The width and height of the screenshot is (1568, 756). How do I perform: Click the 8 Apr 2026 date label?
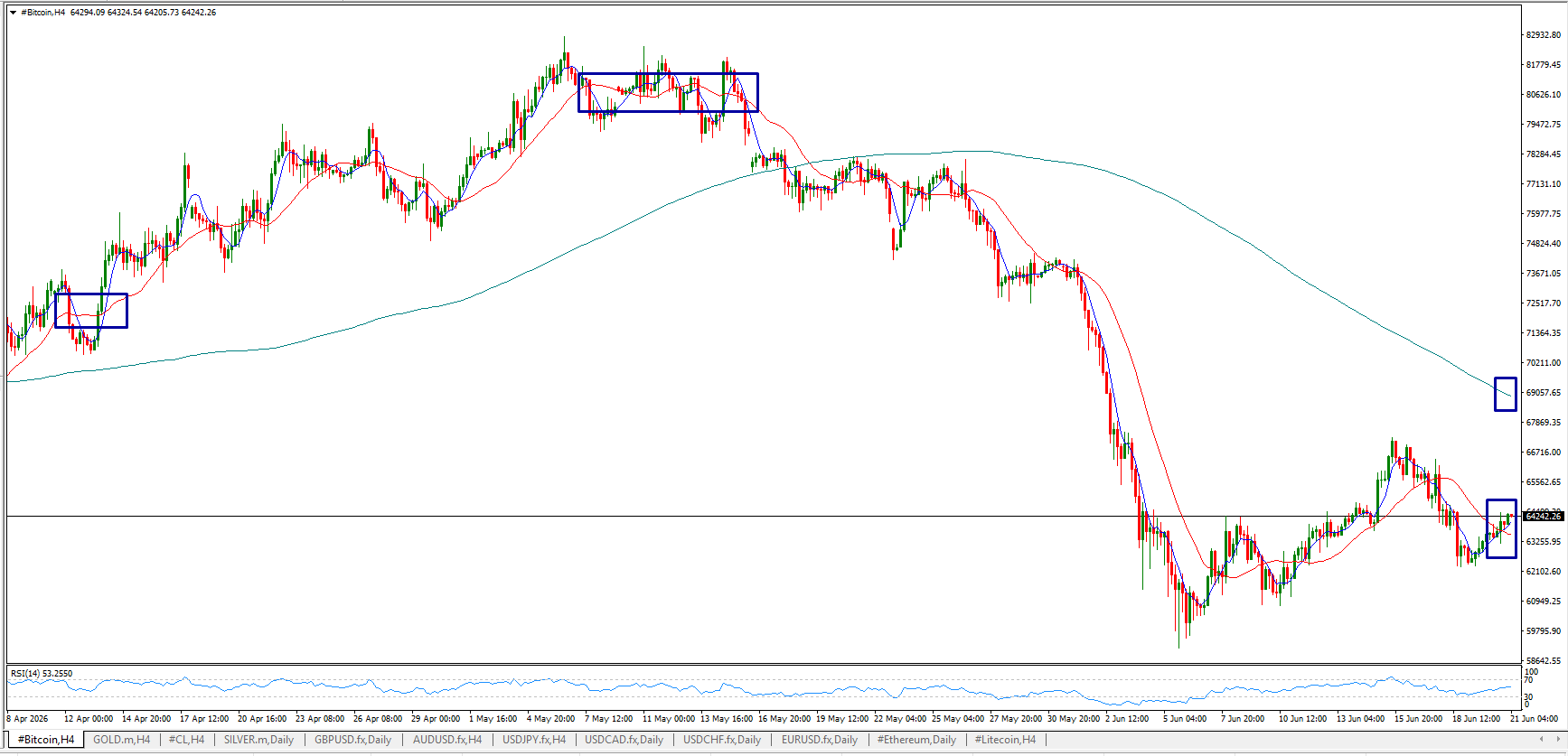coord(28,719)
